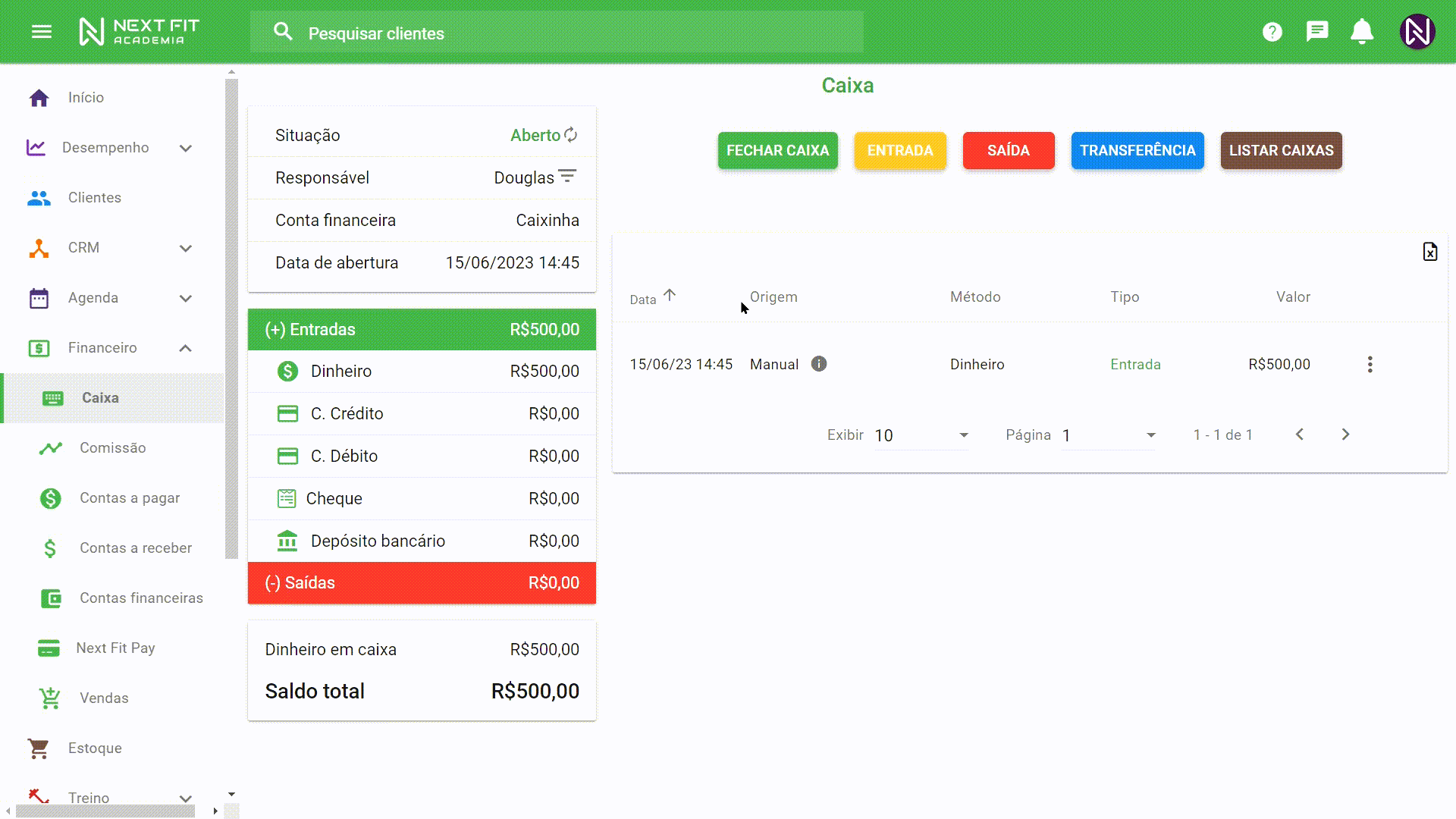Click the sidebar vertical scrollbar

231,318
